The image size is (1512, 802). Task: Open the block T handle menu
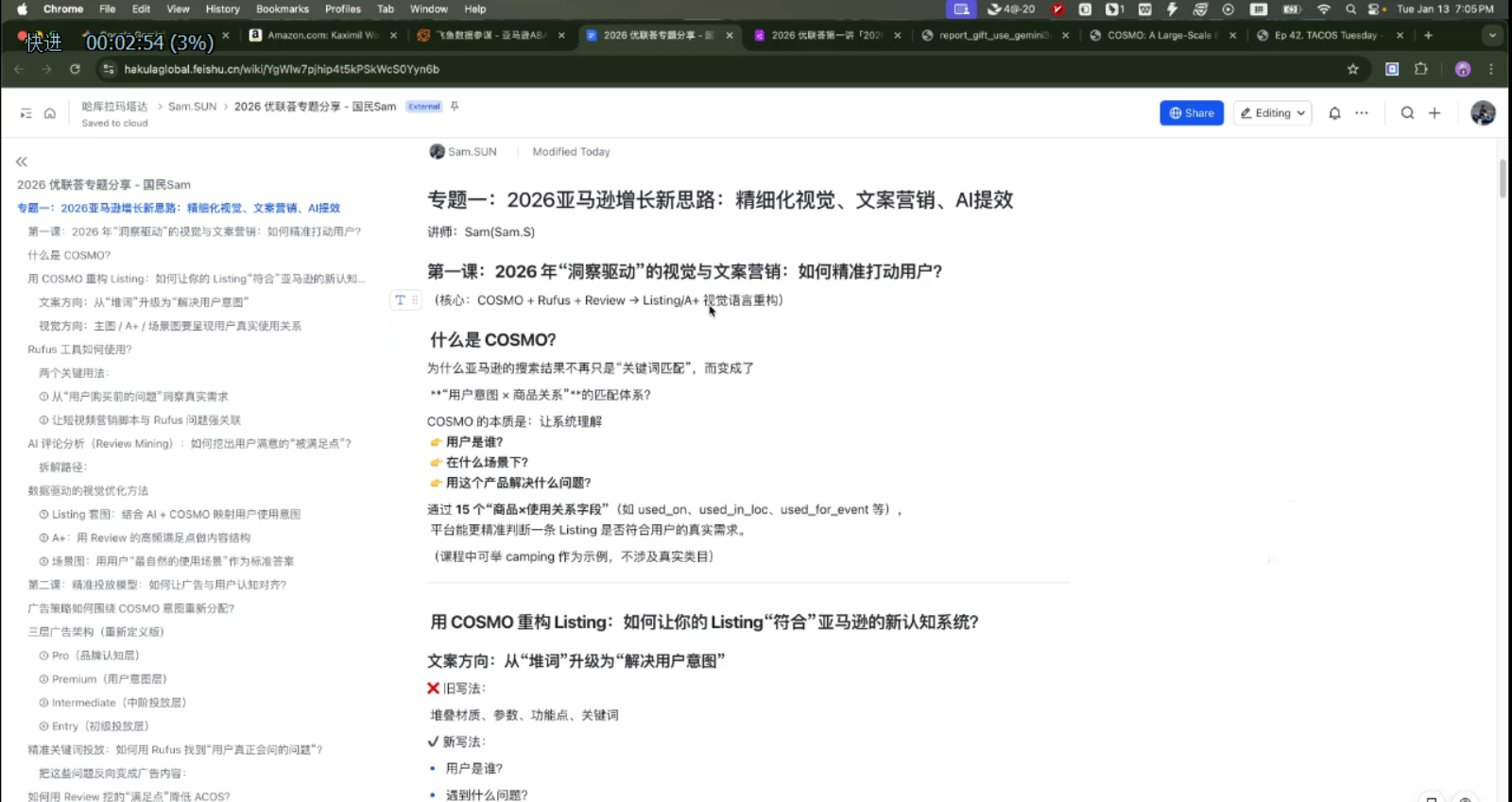[401, 300]
